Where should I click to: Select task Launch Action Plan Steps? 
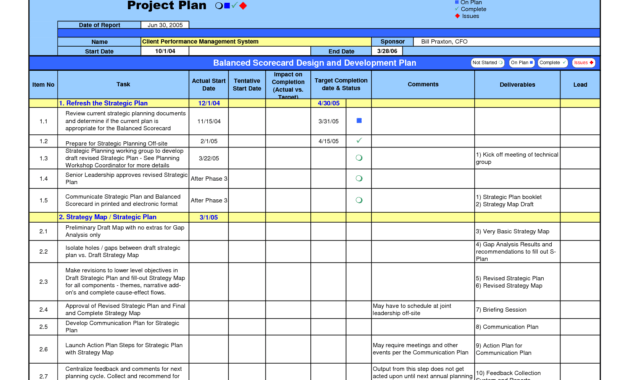[x=124, y=349]
